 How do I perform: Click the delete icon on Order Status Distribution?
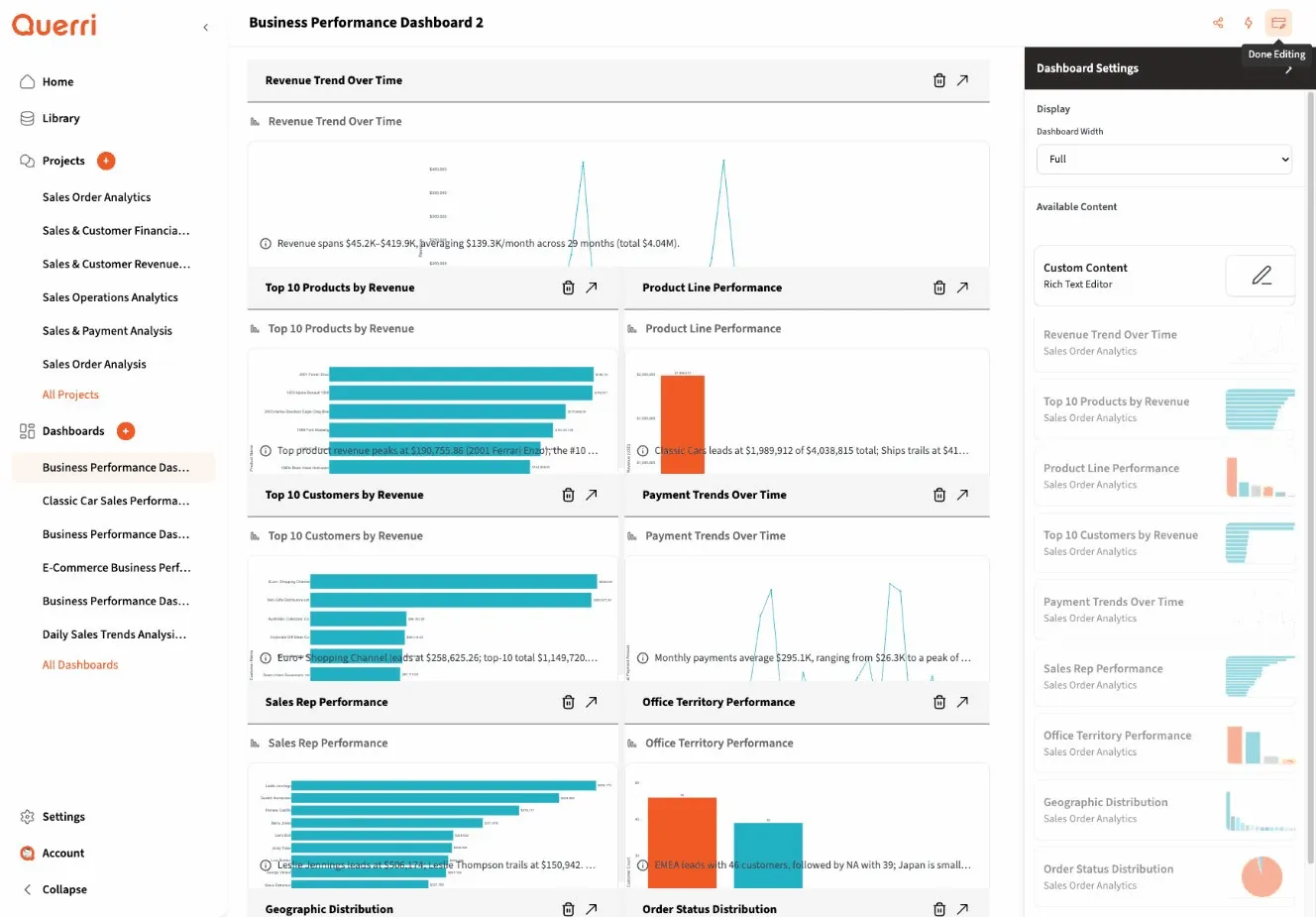pos(938,908)
